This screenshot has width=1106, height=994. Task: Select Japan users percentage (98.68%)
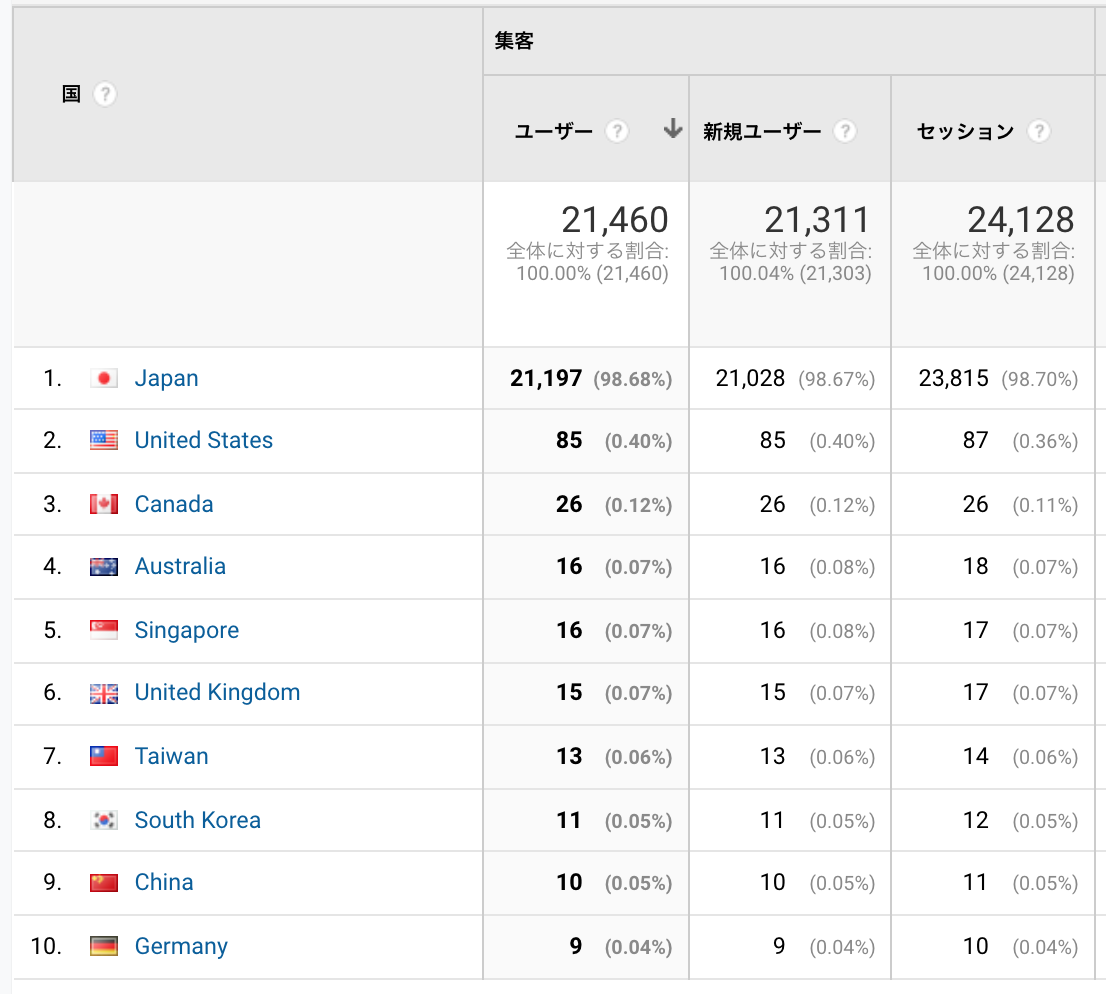pyautogui.click(x=633, y=380)
